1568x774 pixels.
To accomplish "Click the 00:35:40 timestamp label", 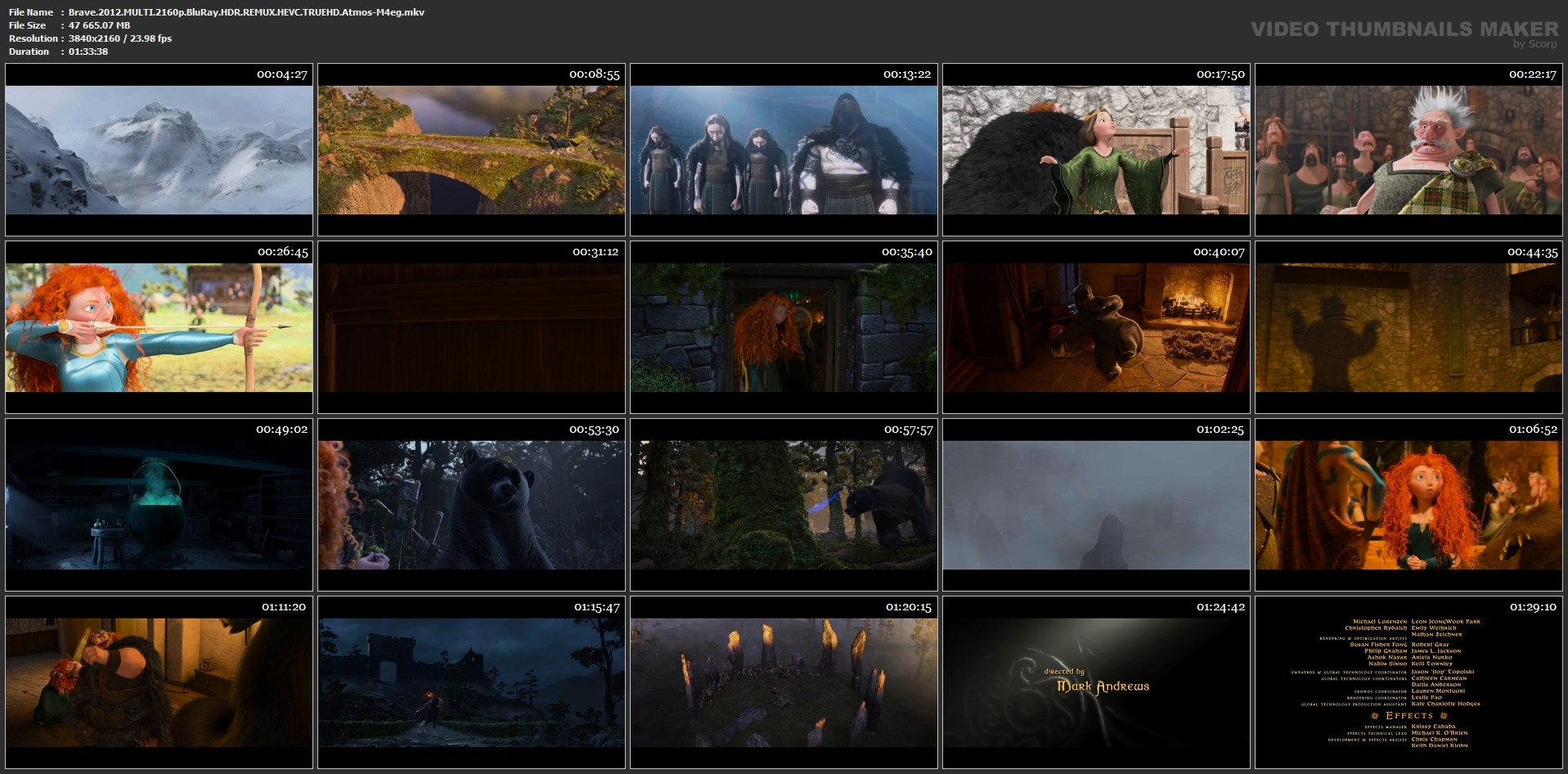I will (906, 252).
